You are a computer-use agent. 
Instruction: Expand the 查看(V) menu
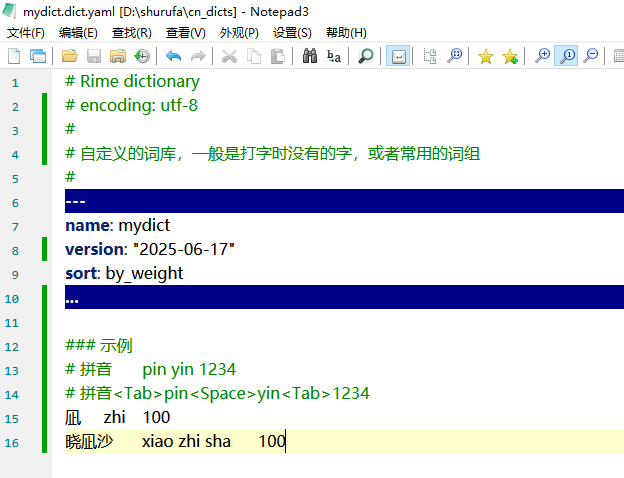185,33
